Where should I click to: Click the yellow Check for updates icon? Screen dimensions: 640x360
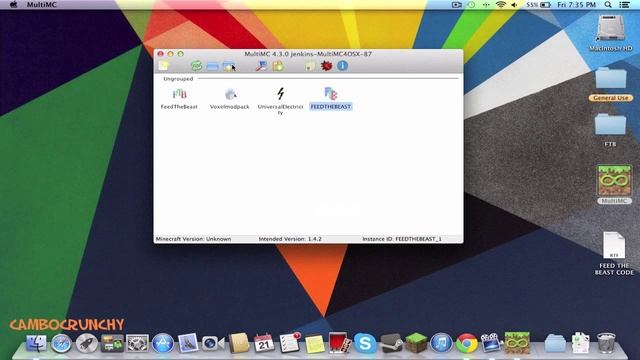[278, 66]
